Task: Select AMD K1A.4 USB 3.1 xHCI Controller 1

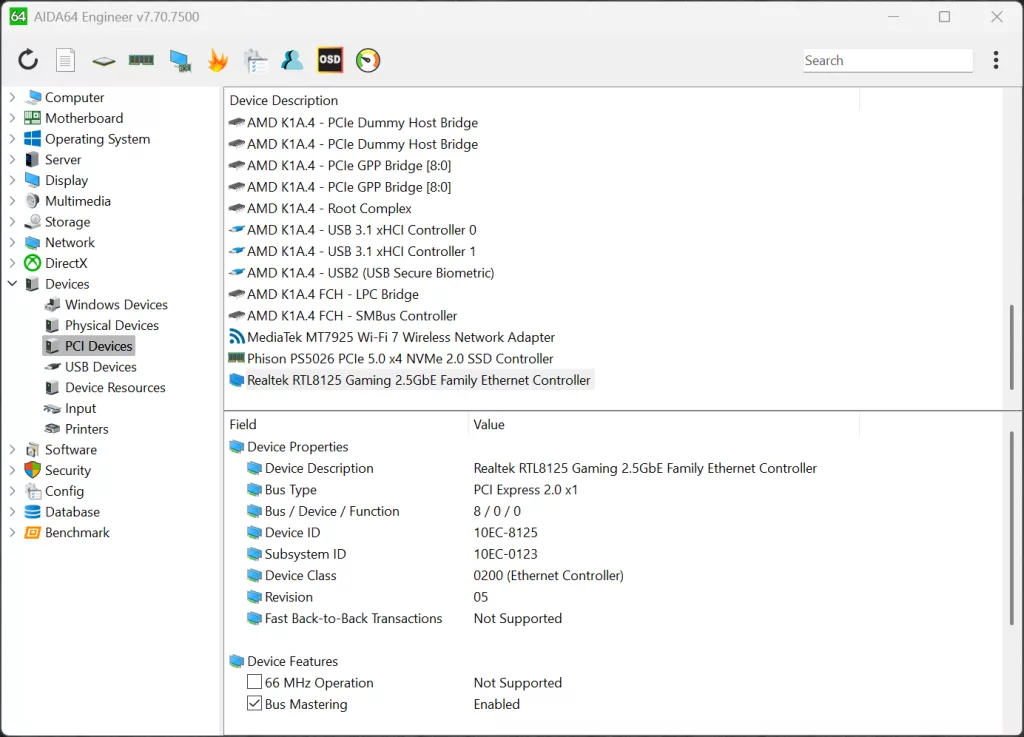Action: tap(361, 251)
